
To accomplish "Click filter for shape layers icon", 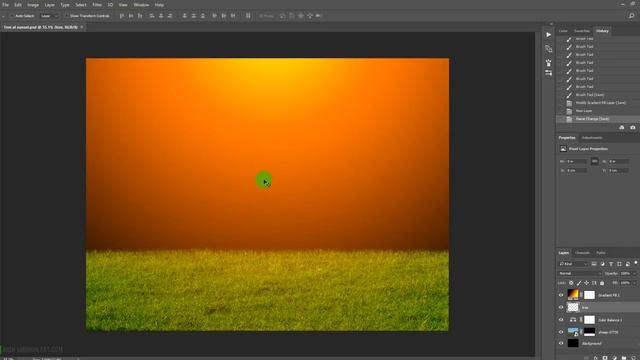I will (619, 264).
